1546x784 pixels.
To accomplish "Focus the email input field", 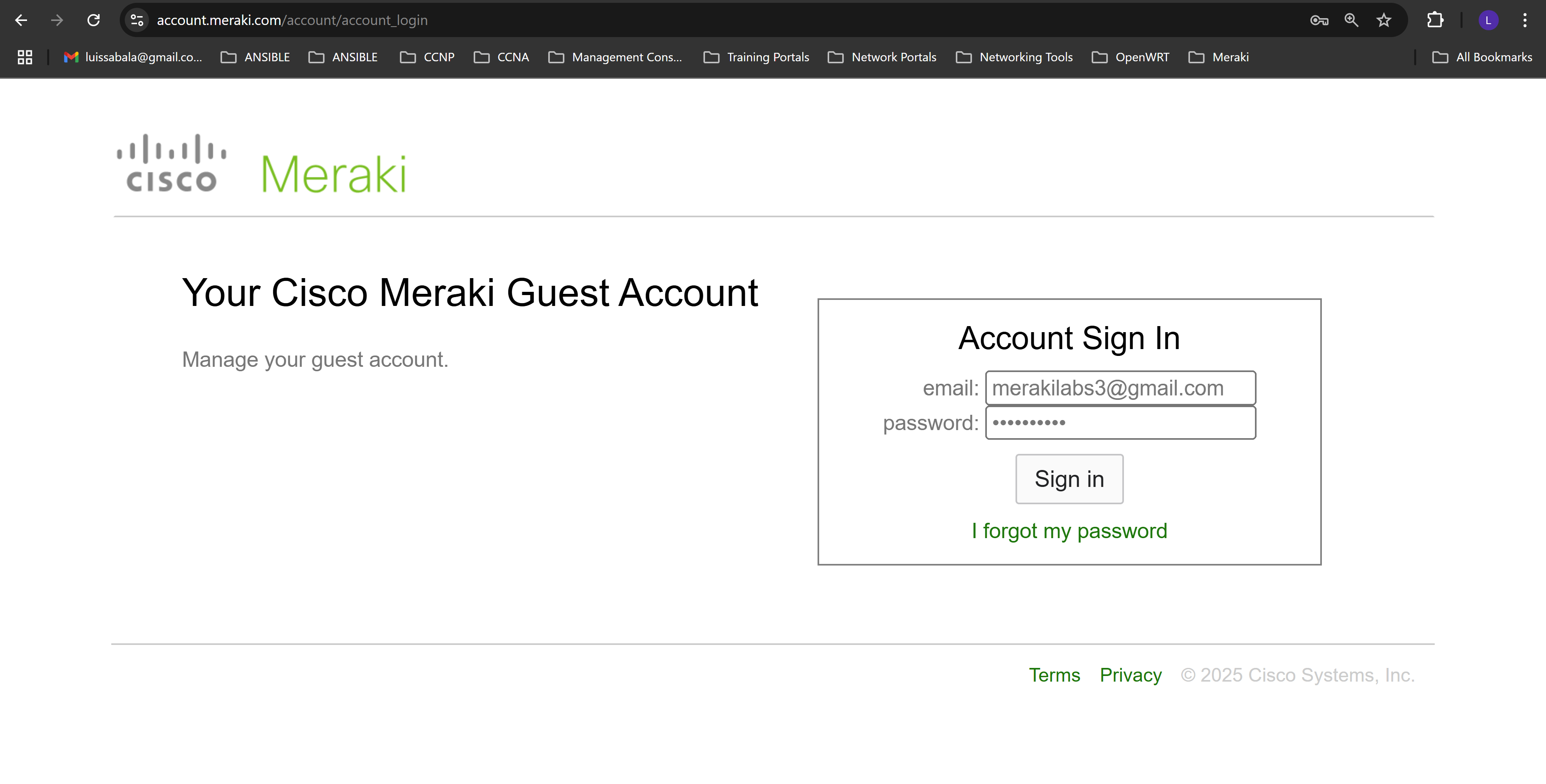I will coord(1120,388).
